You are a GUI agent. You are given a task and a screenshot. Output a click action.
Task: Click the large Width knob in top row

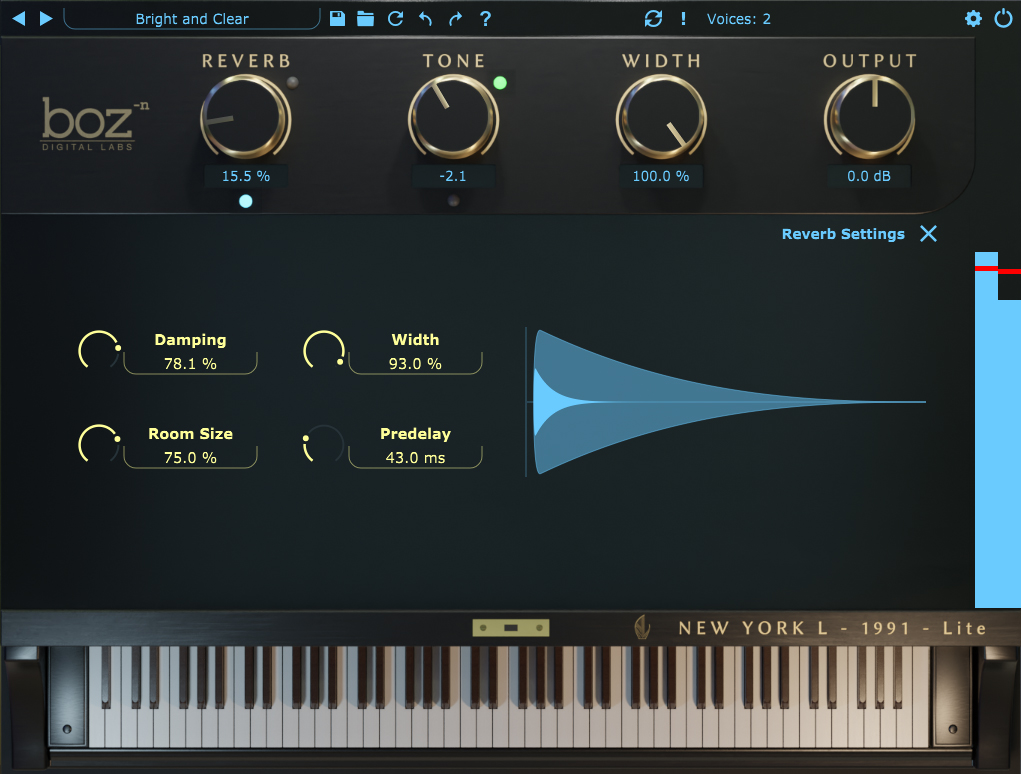coord(661,117)
